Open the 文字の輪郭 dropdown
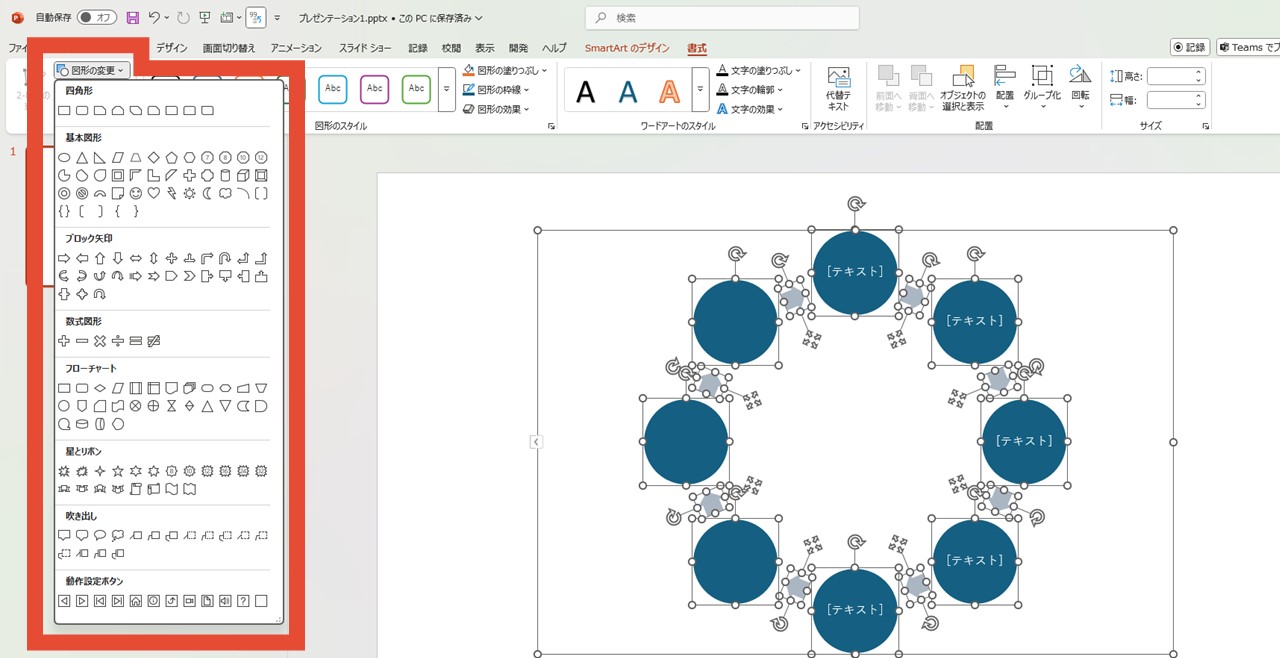 750,90
